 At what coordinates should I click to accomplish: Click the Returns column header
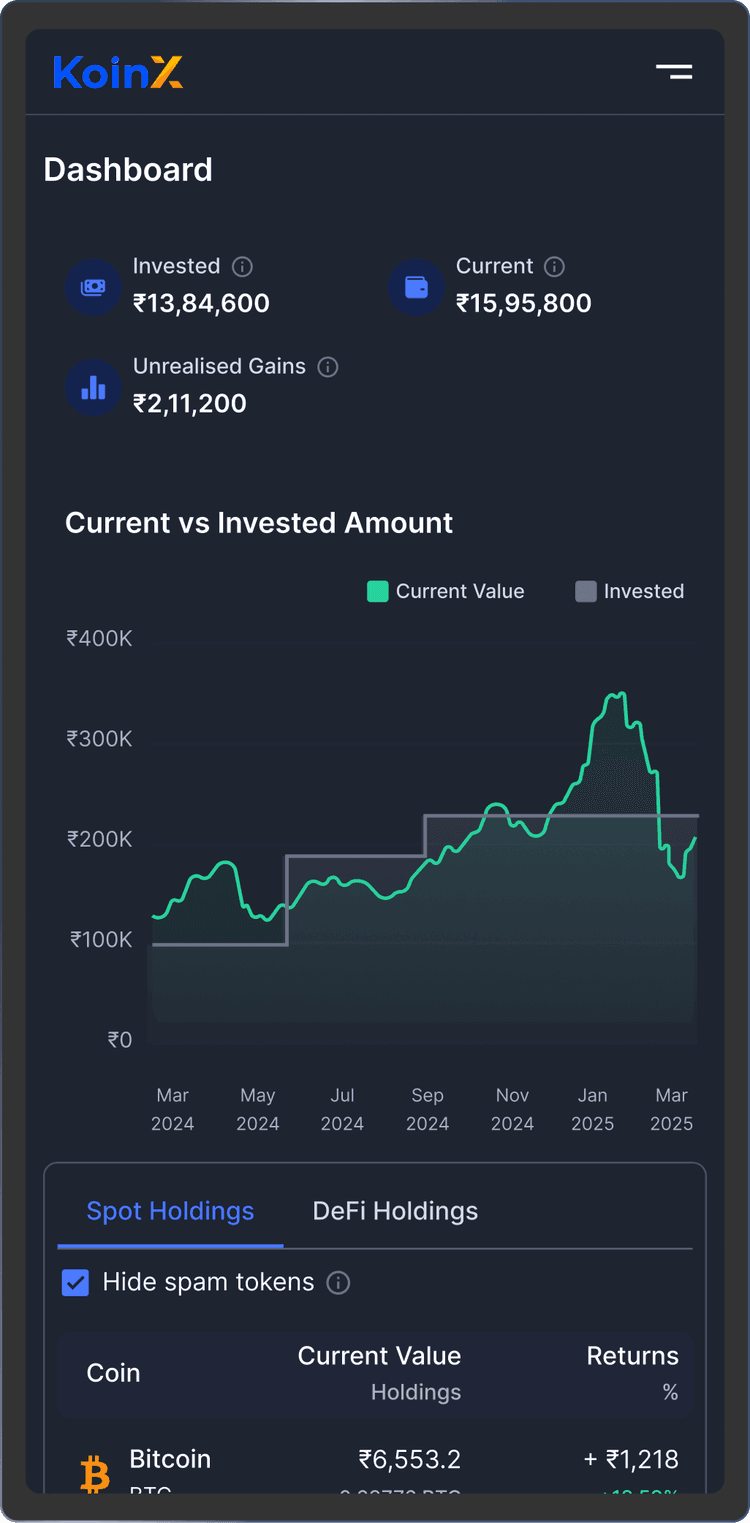pos(632,1356)
